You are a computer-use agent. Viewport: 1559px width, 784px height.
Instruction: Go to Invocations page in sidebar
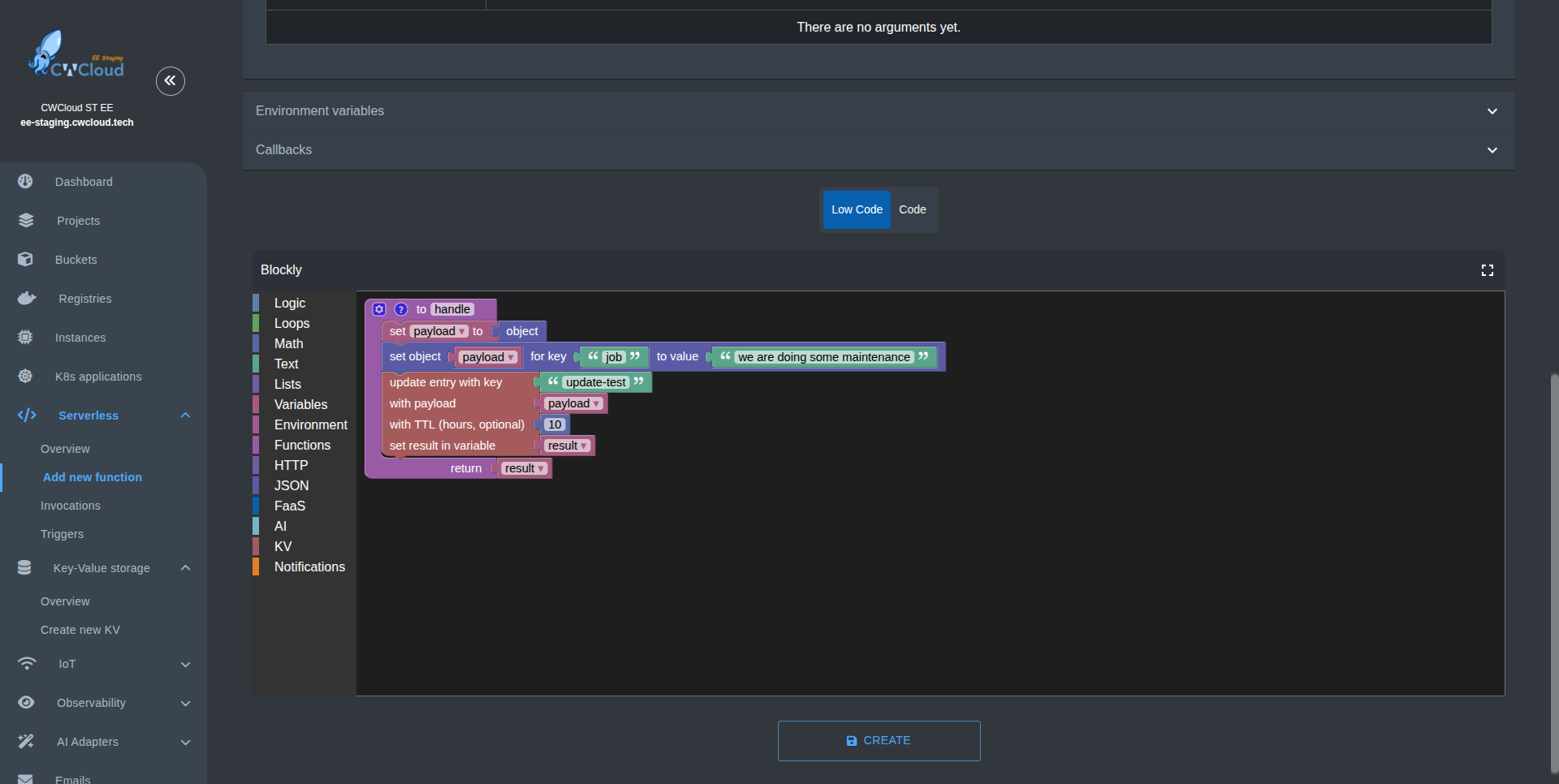(71, 506)
